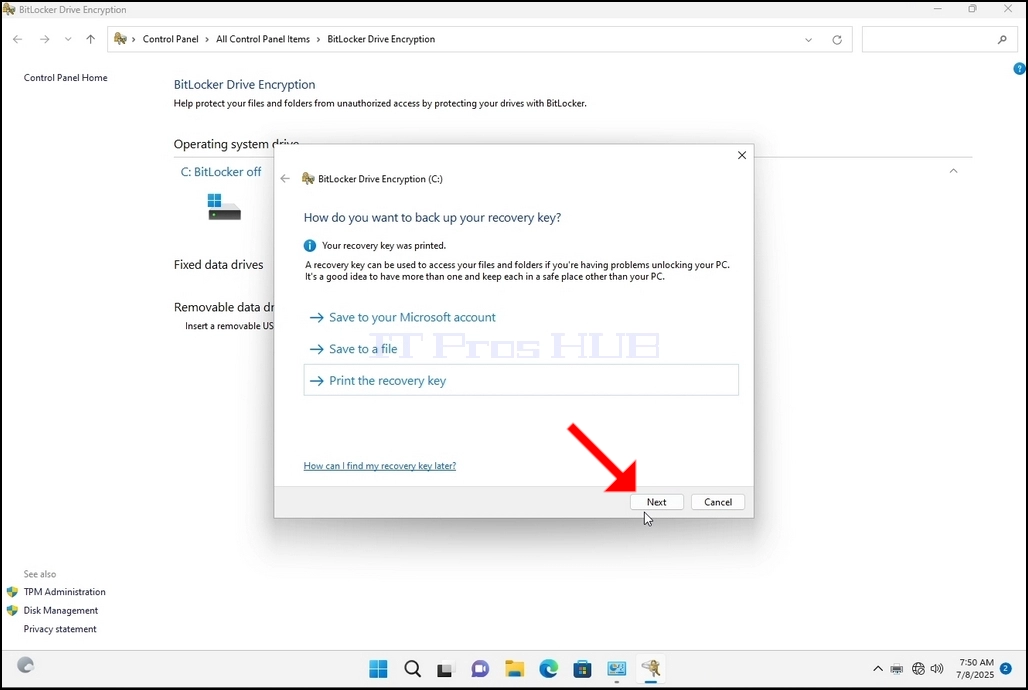The height and width of the screenshot is (690, 1028).
Task: Click the printer tray icon
Action: [897, 669]
